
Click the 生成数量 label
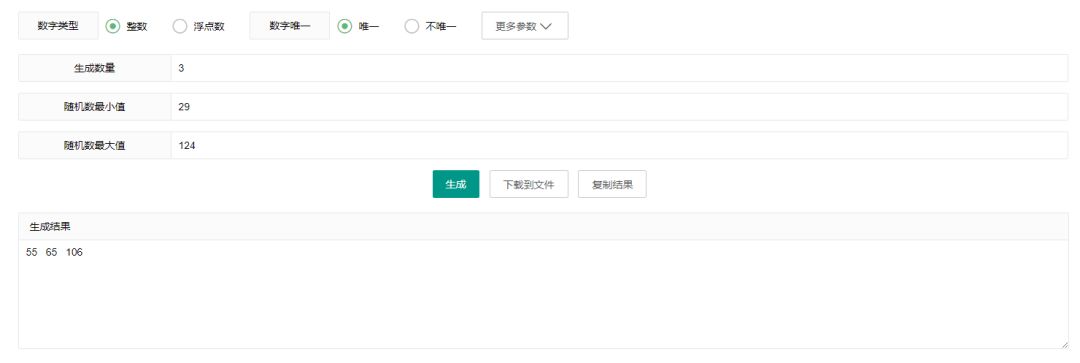point(95,68)
